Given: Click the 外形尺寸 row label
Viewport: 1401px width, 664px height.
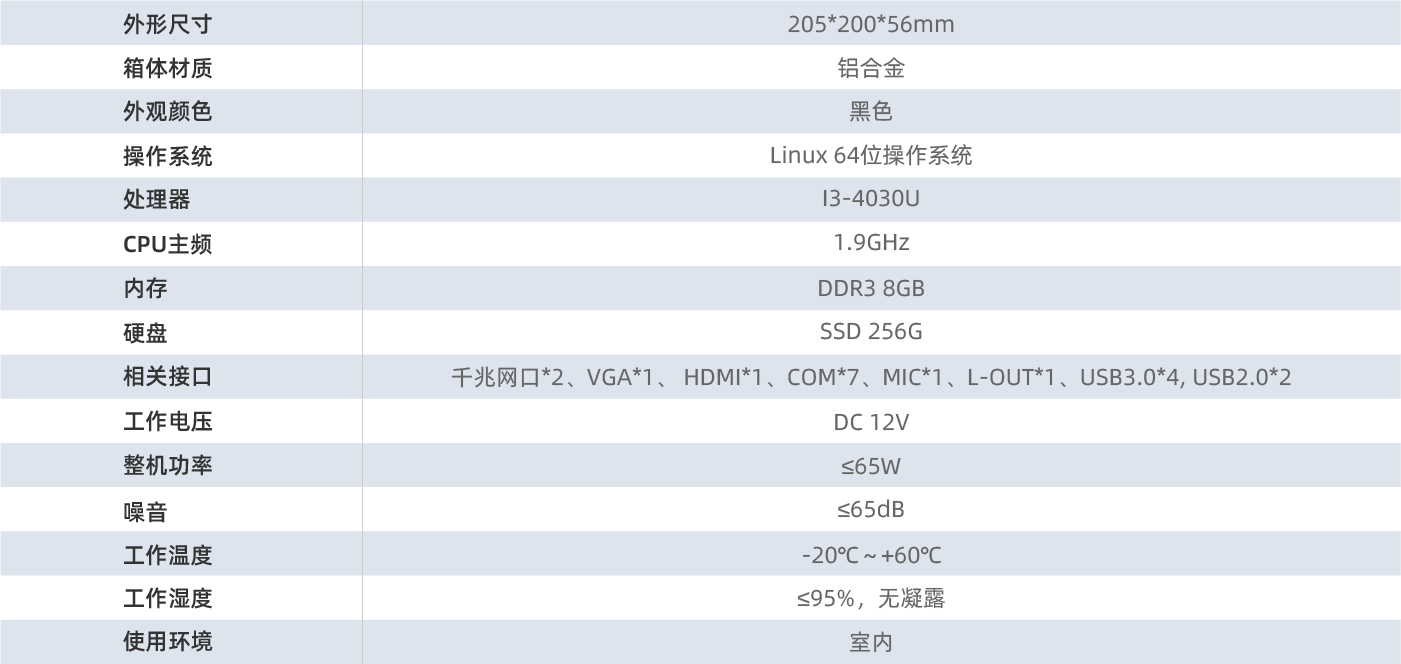Looking at the screenshot, I should 167,24.
